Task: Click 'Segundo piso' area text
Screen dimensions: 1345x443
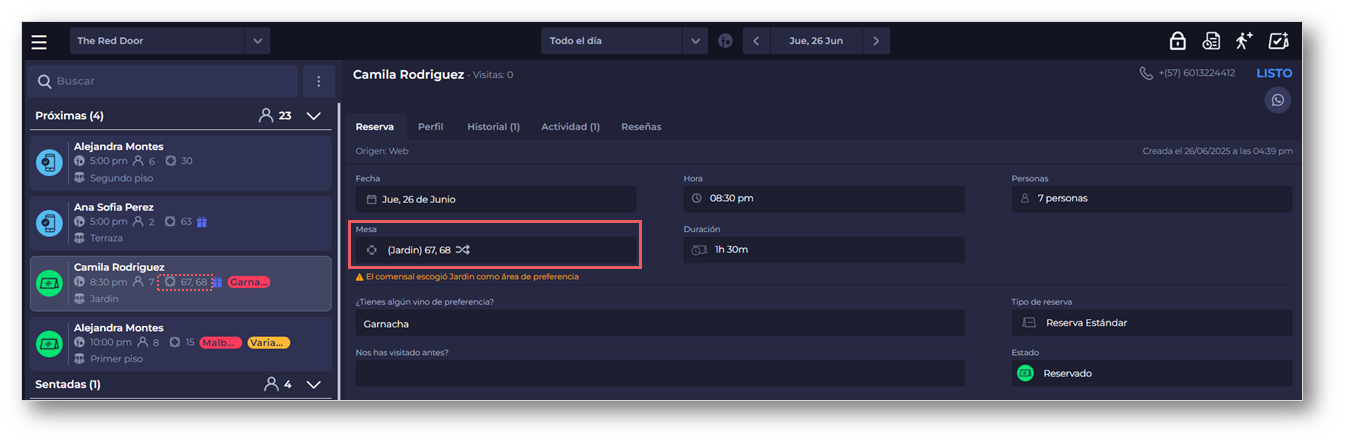Action: pyautogui.click(x=120, y=178)
